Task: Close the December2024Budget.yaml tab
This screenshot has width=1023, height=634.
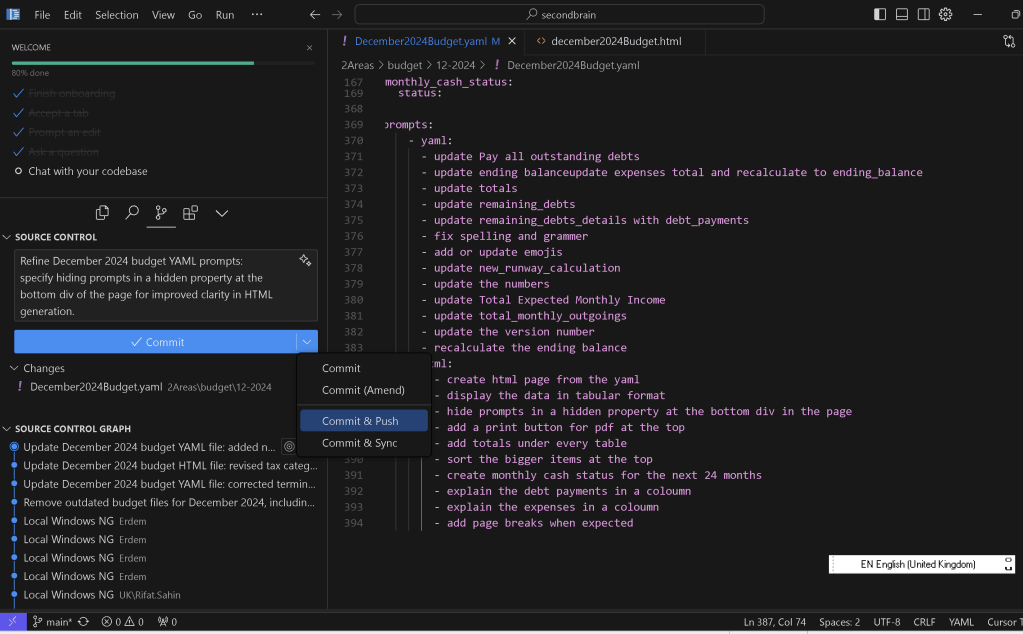Action: coord(512,41)
